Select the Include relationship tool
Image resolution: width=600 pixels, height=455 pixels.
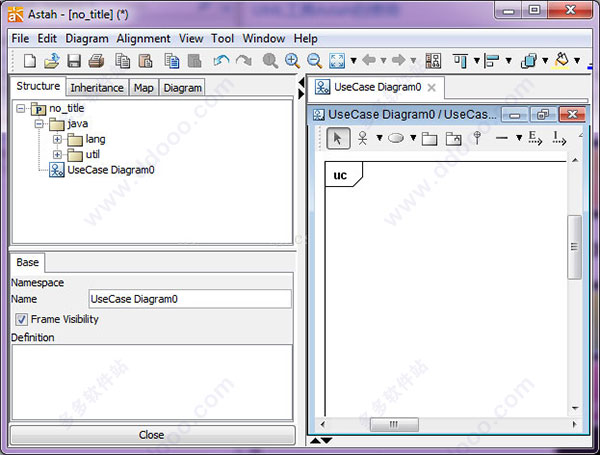click(x=559, y=138)
